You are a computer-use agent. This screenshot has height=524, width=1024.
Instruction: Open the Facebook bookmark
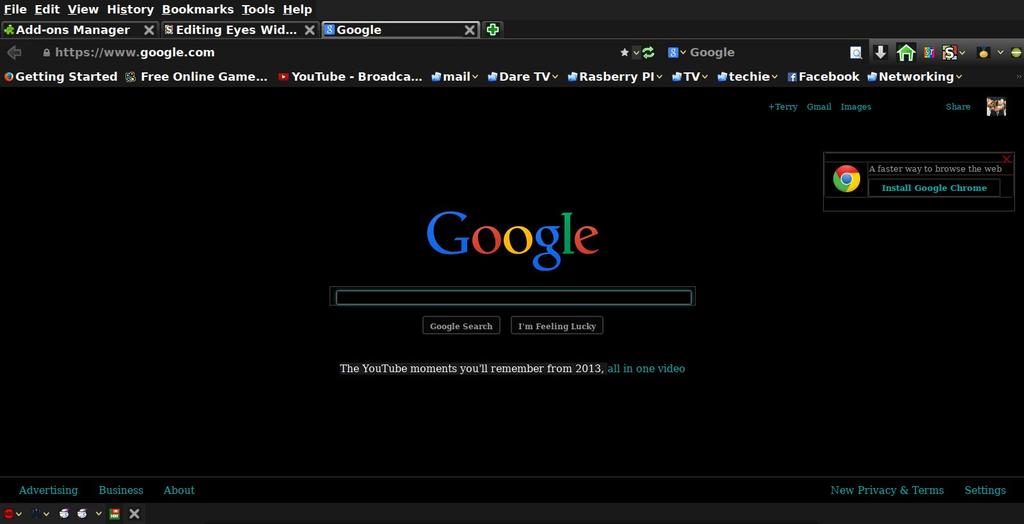[823, 76]
